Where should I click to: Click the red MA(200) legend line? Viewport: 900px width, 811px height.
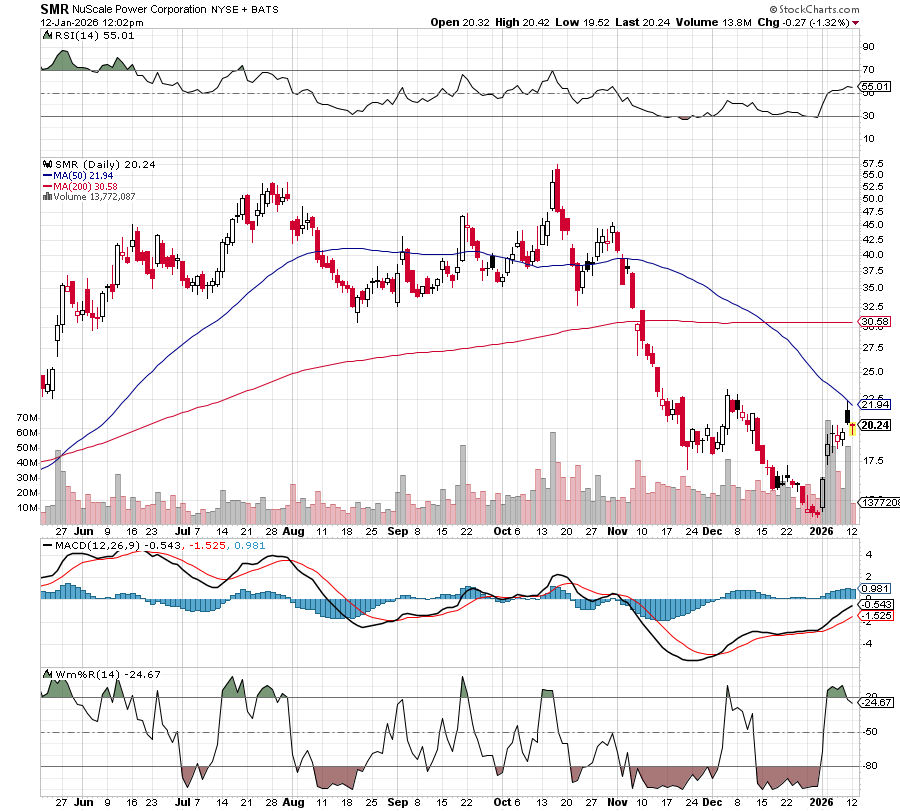[x=48, y=186]
